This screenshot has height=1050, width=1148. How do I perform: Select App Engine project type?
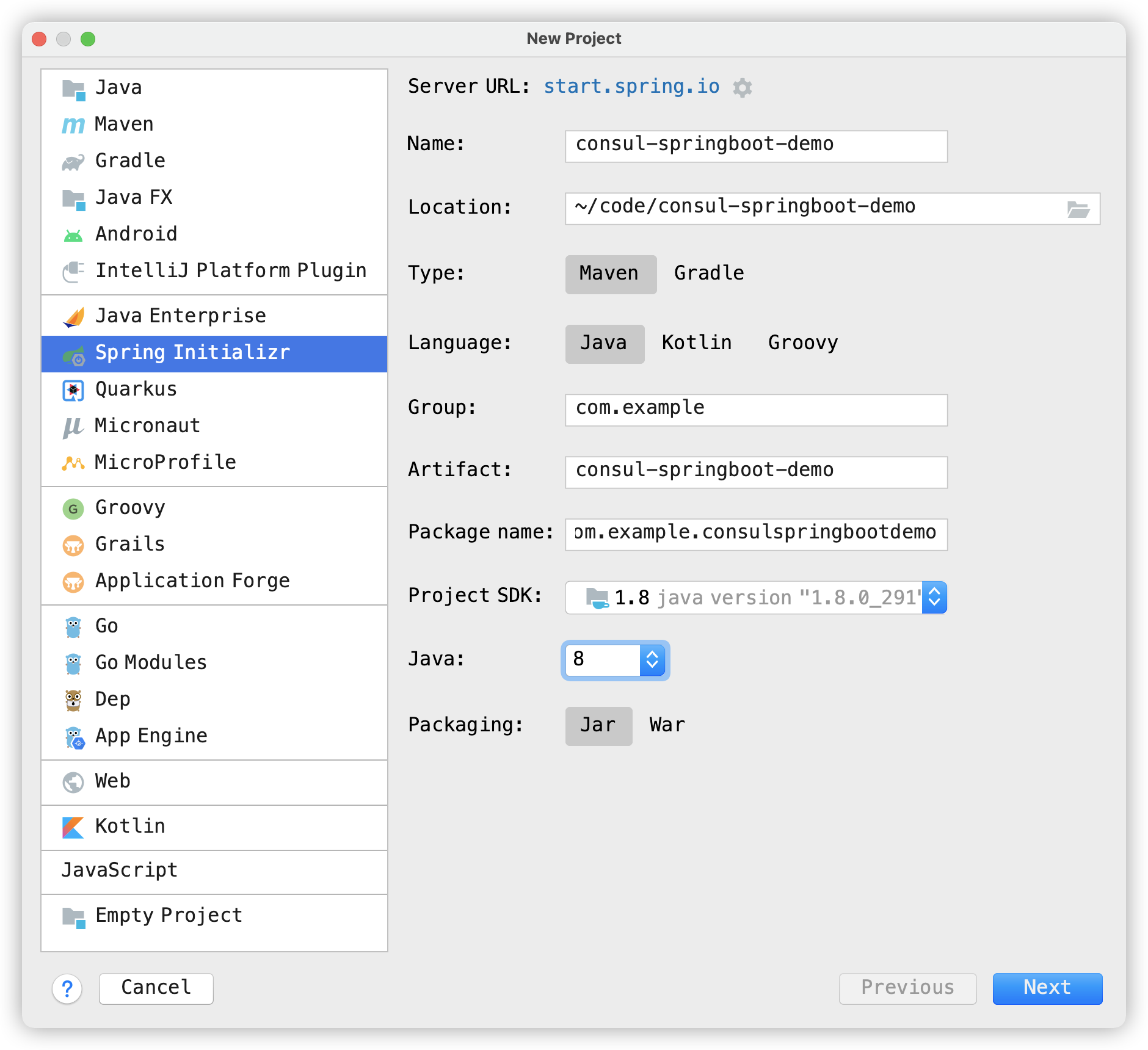(214, 736)
